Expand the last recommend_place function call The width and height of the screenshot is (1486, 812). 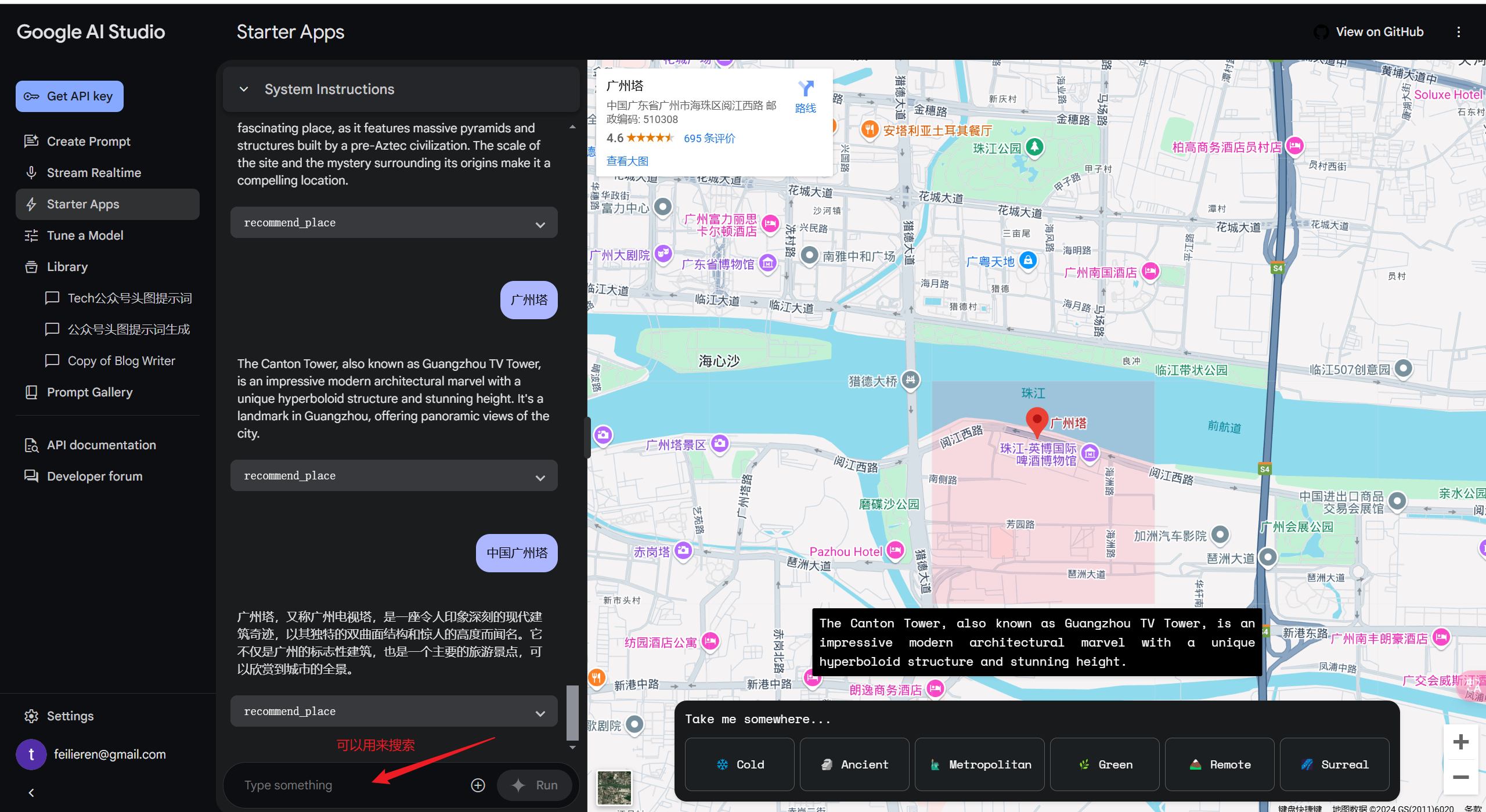pyautogui.click(x=540, y=712)
